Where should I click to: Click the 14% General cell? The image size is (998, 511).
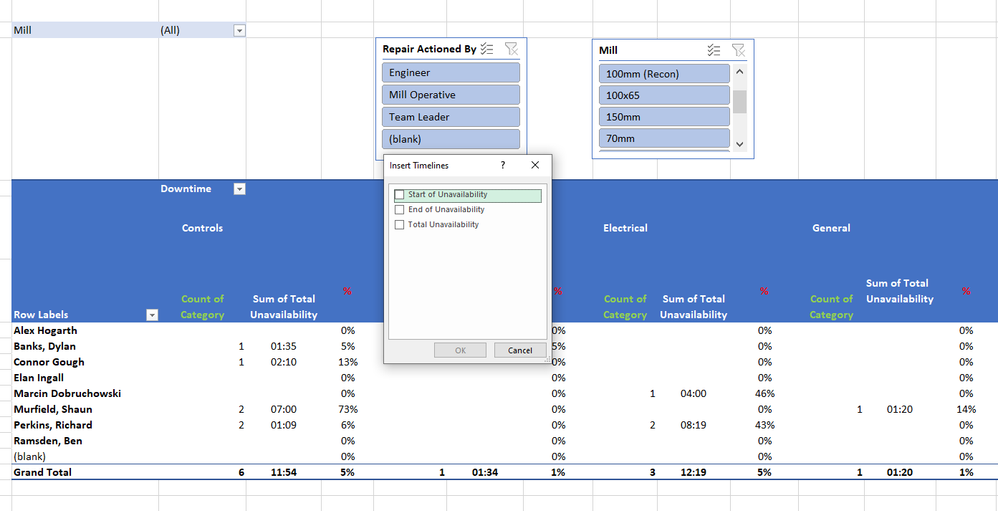point(966,409)
